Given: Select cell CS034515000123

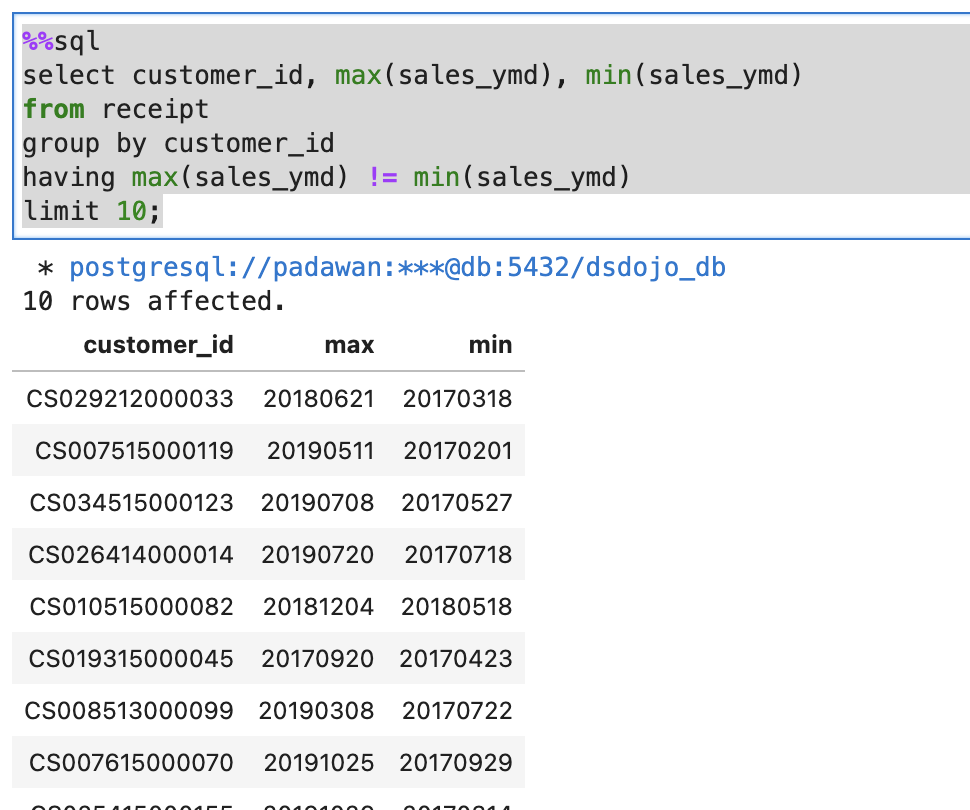Looking at the screenshot, I should pyautogui.click(x=132, y=502).
